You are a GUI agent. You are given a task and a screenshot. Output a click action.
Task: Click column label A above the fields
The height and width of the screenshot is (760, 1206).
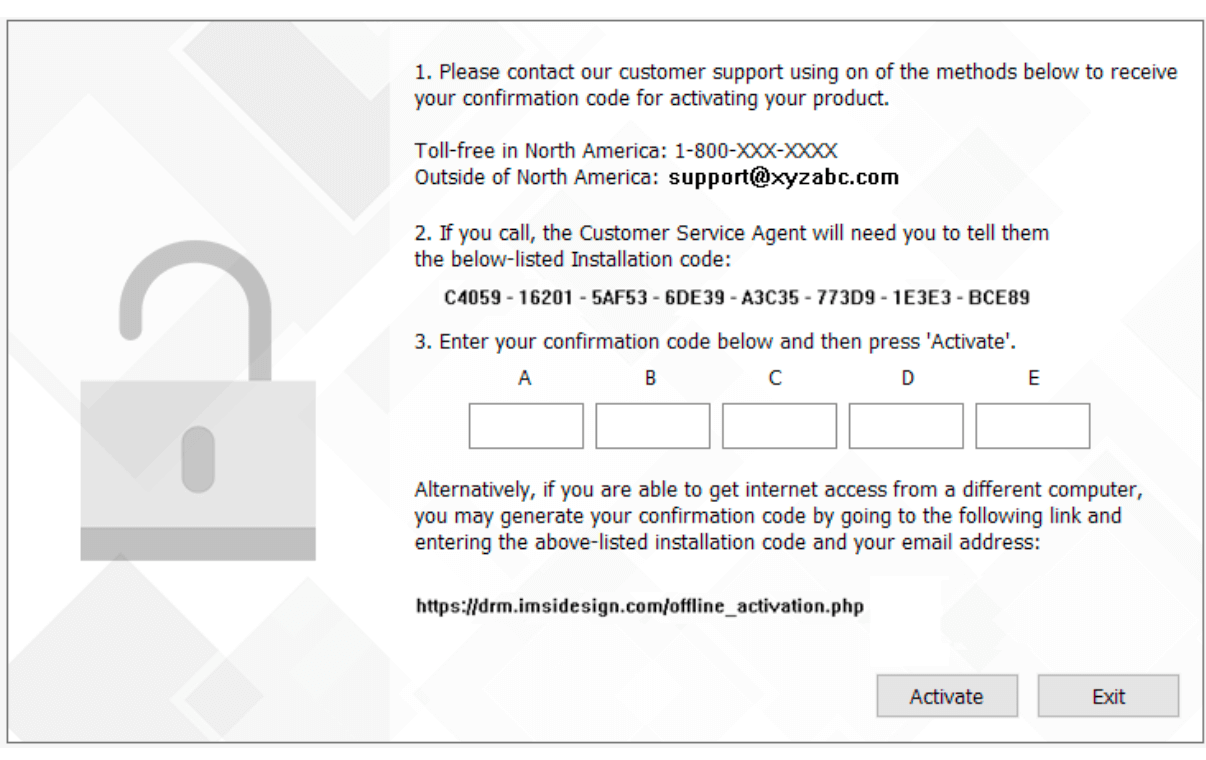pyautogui.click(x=524, y=379)
